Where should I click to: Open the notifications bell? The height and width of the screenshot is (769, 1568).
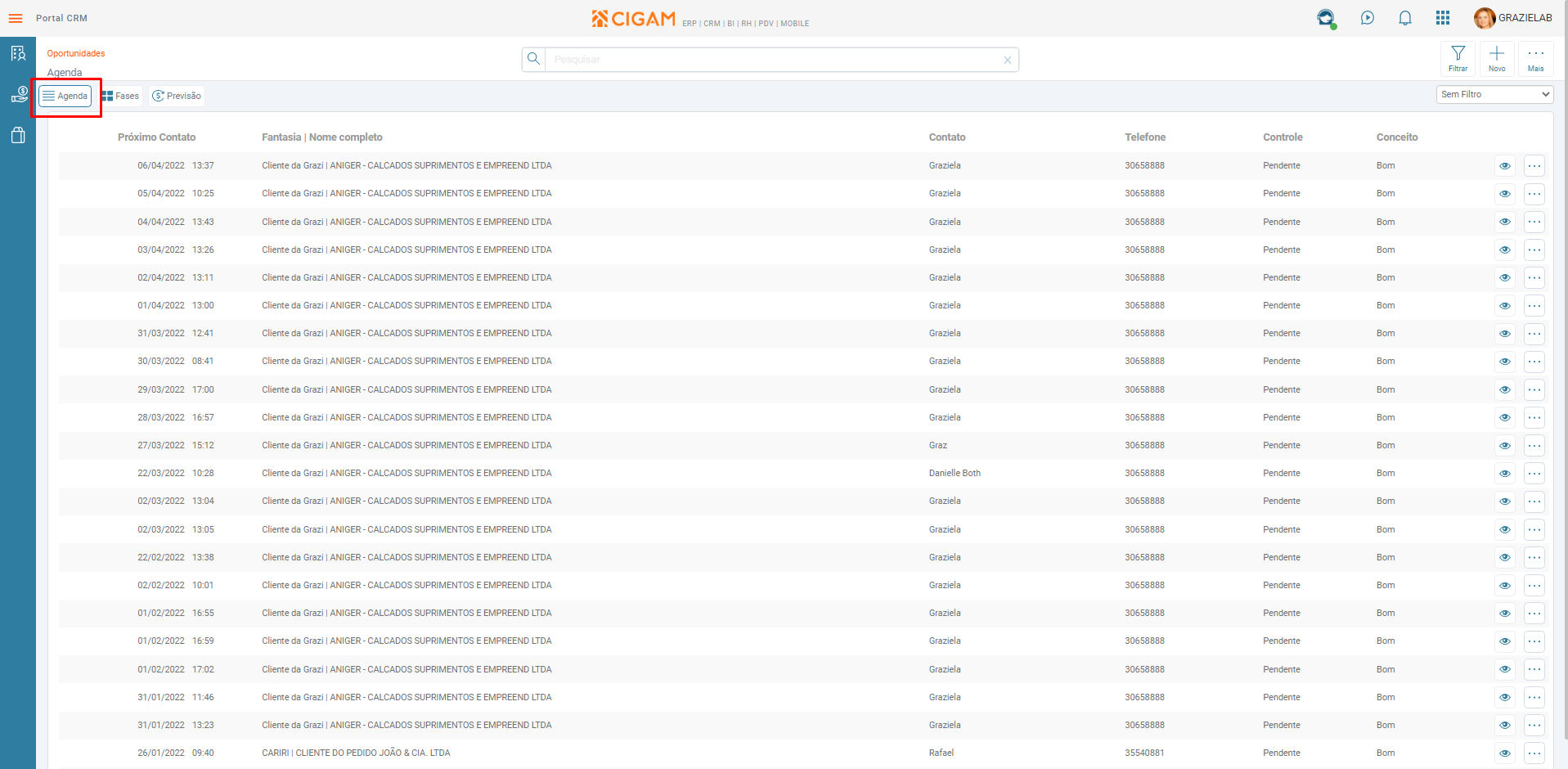[x=1405, y=18]
